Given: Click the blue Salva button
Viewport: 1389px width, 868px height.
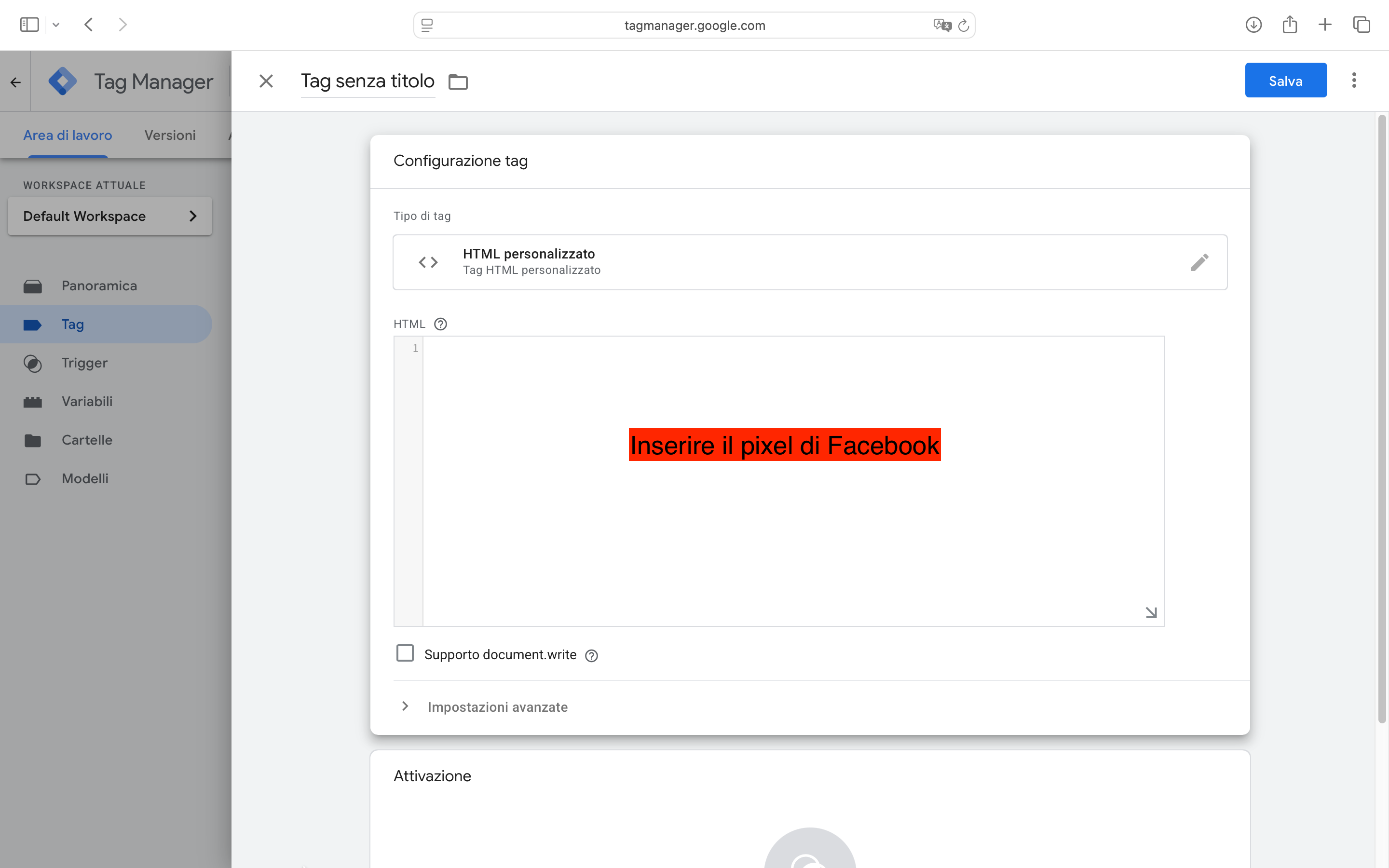Looking at the screenshot, I should click(x=1285, y=81).
